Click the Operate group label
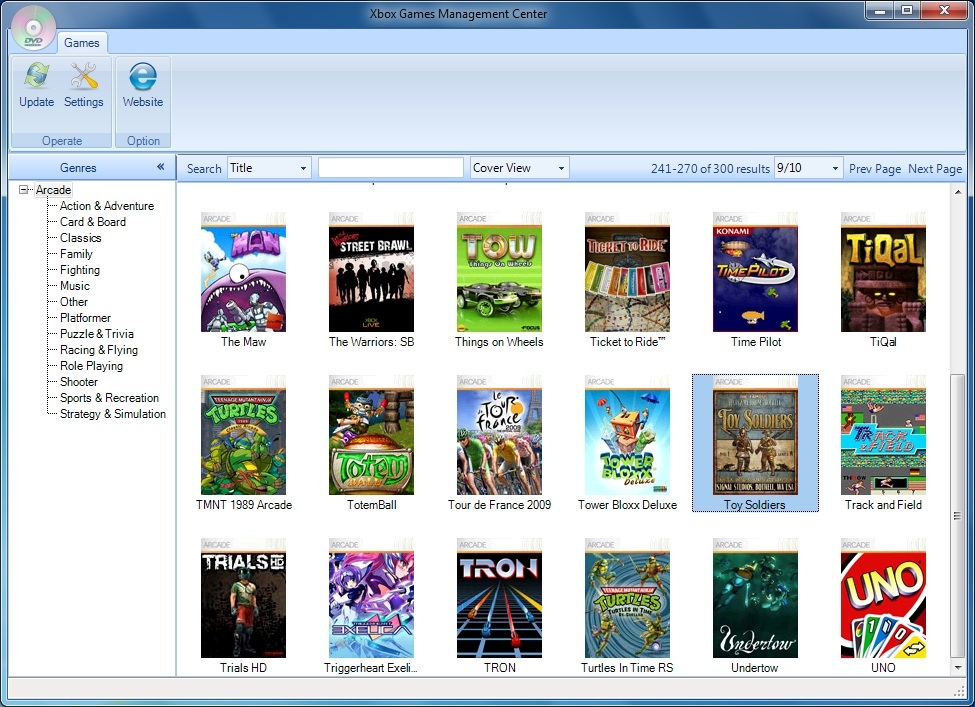 pyautogui.click(x=62, y=141)
